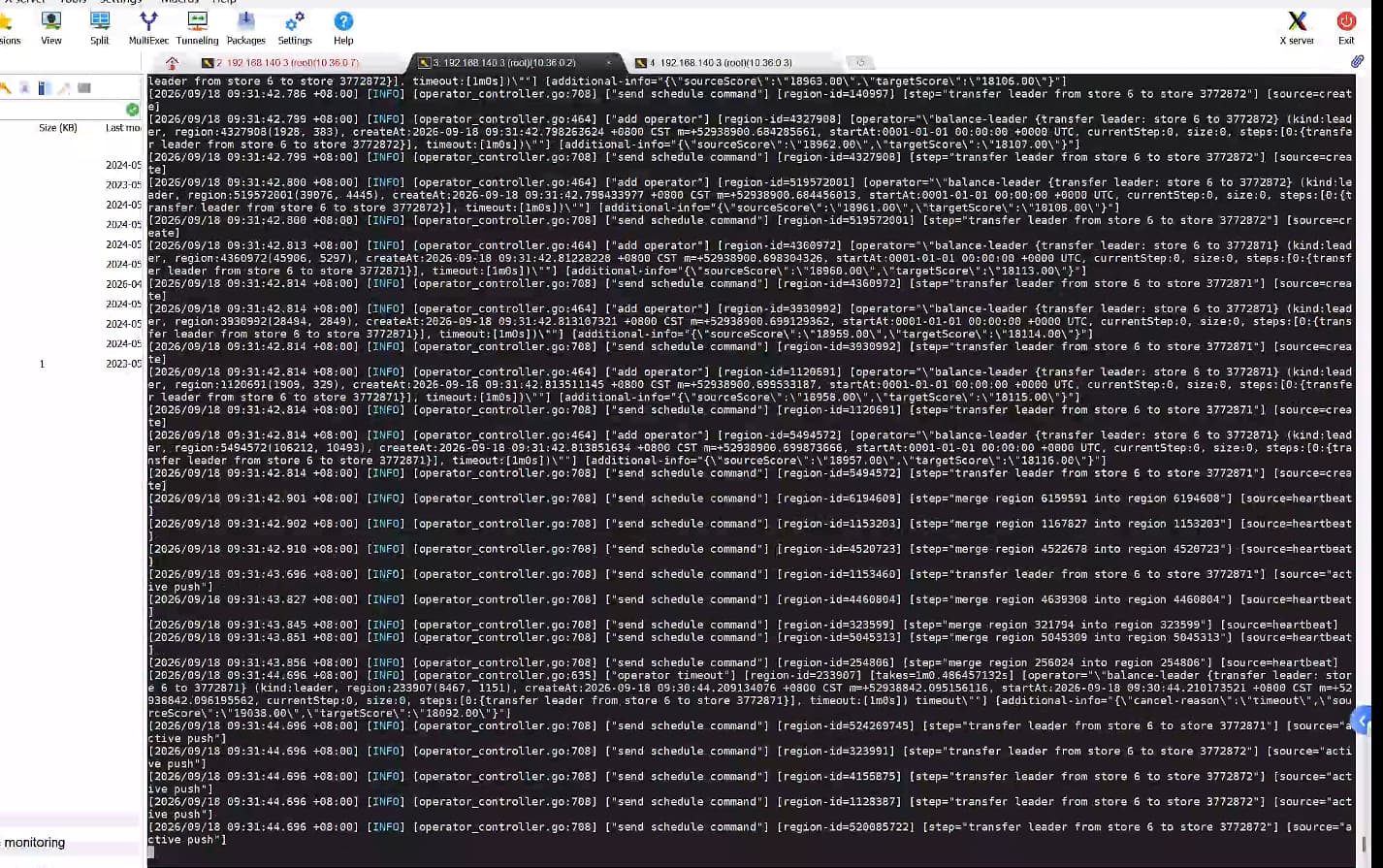Viewport: 1383px width, 868px height.
Task: Click the monitoring label at the bottom left
Action: pos(35,843)
